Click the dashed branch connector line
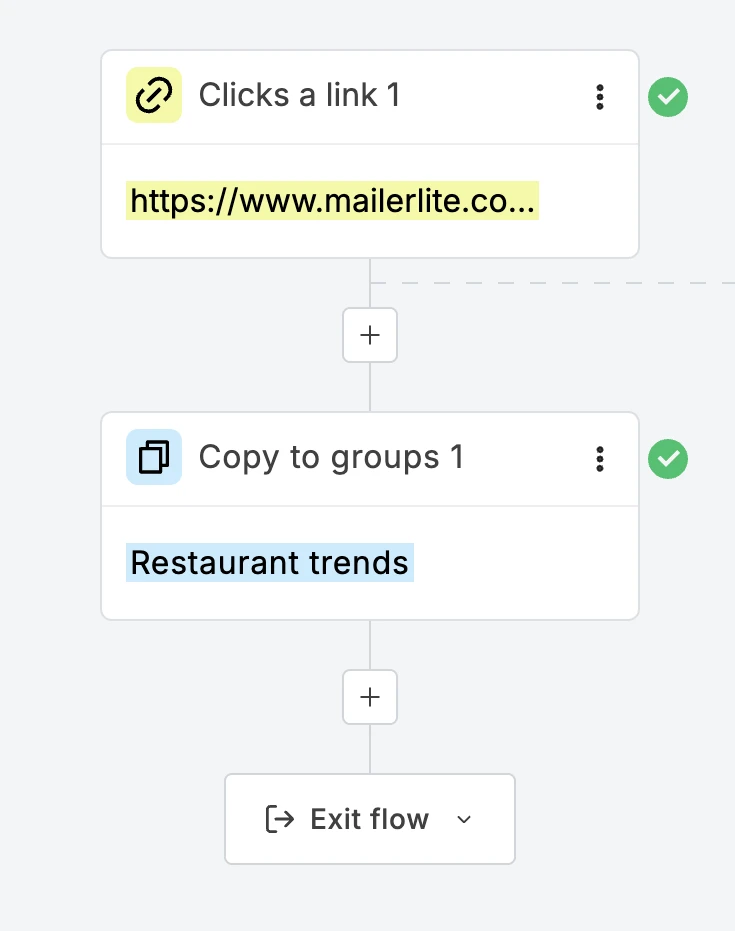Image resolution: width=735 pixels, height=931 pixels. point(560,281)
